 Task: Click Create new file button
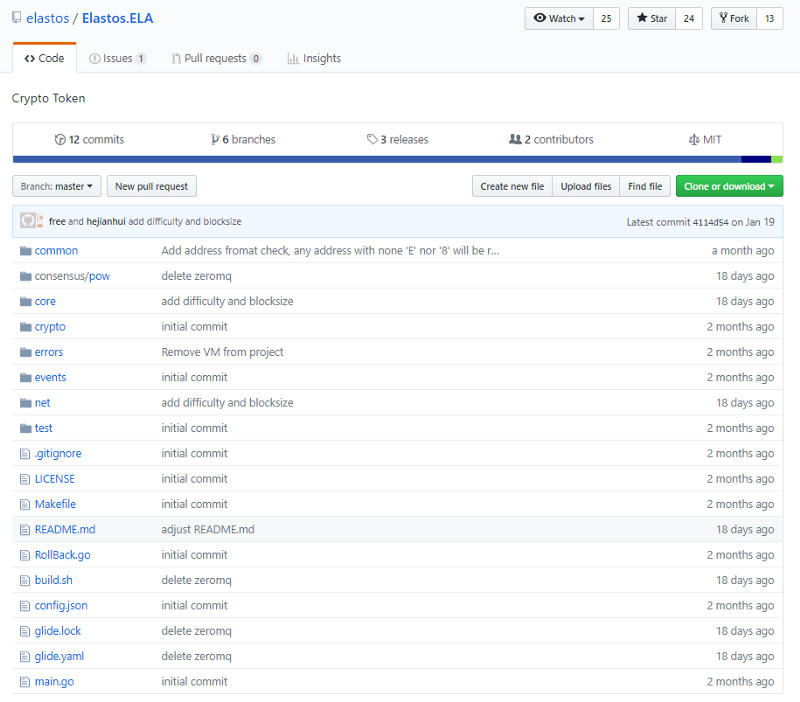[x=512, y=186]
